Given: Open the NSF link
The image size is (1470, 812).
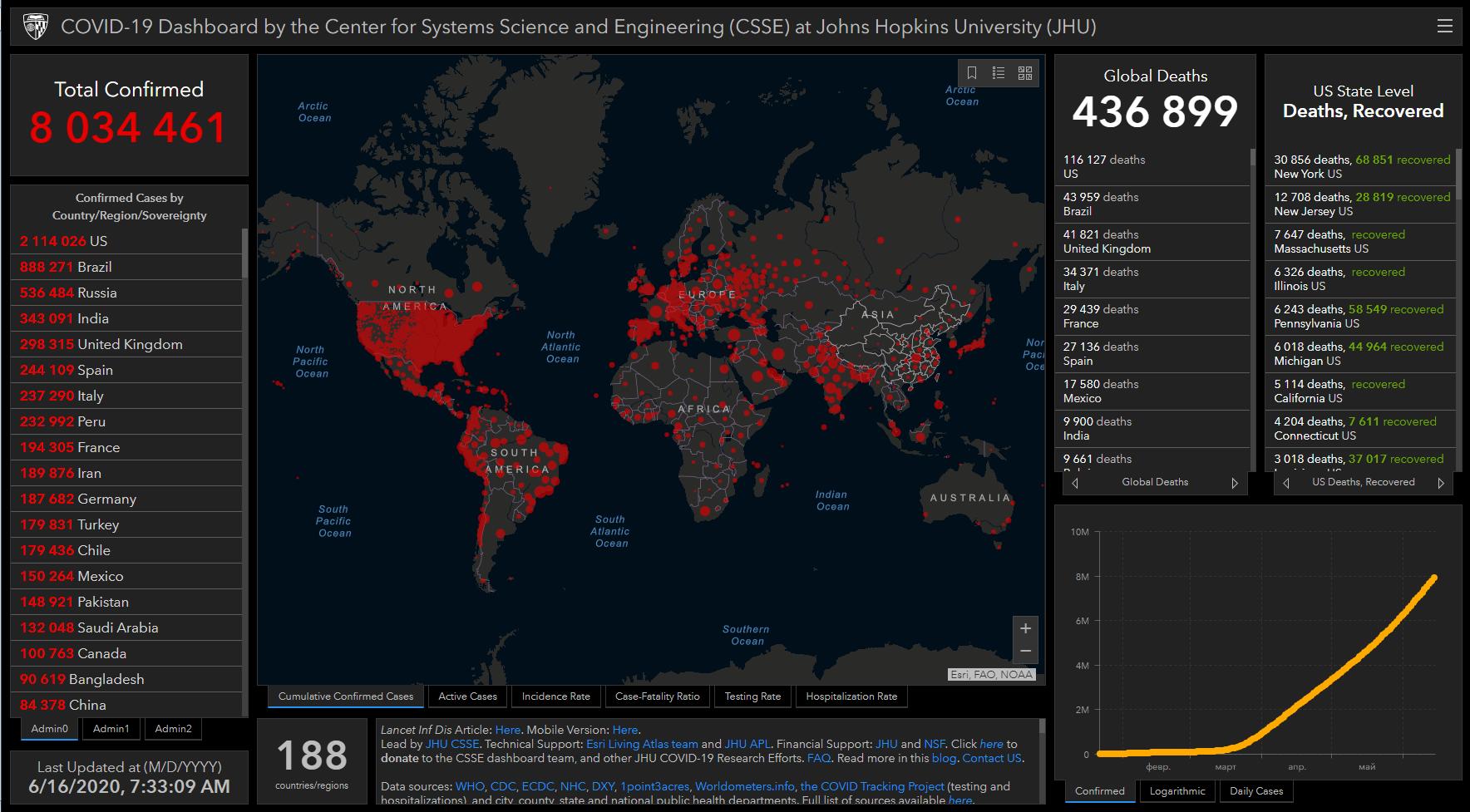Looking at the screenshot, I should pyautogui.click(x=934, y=744).
